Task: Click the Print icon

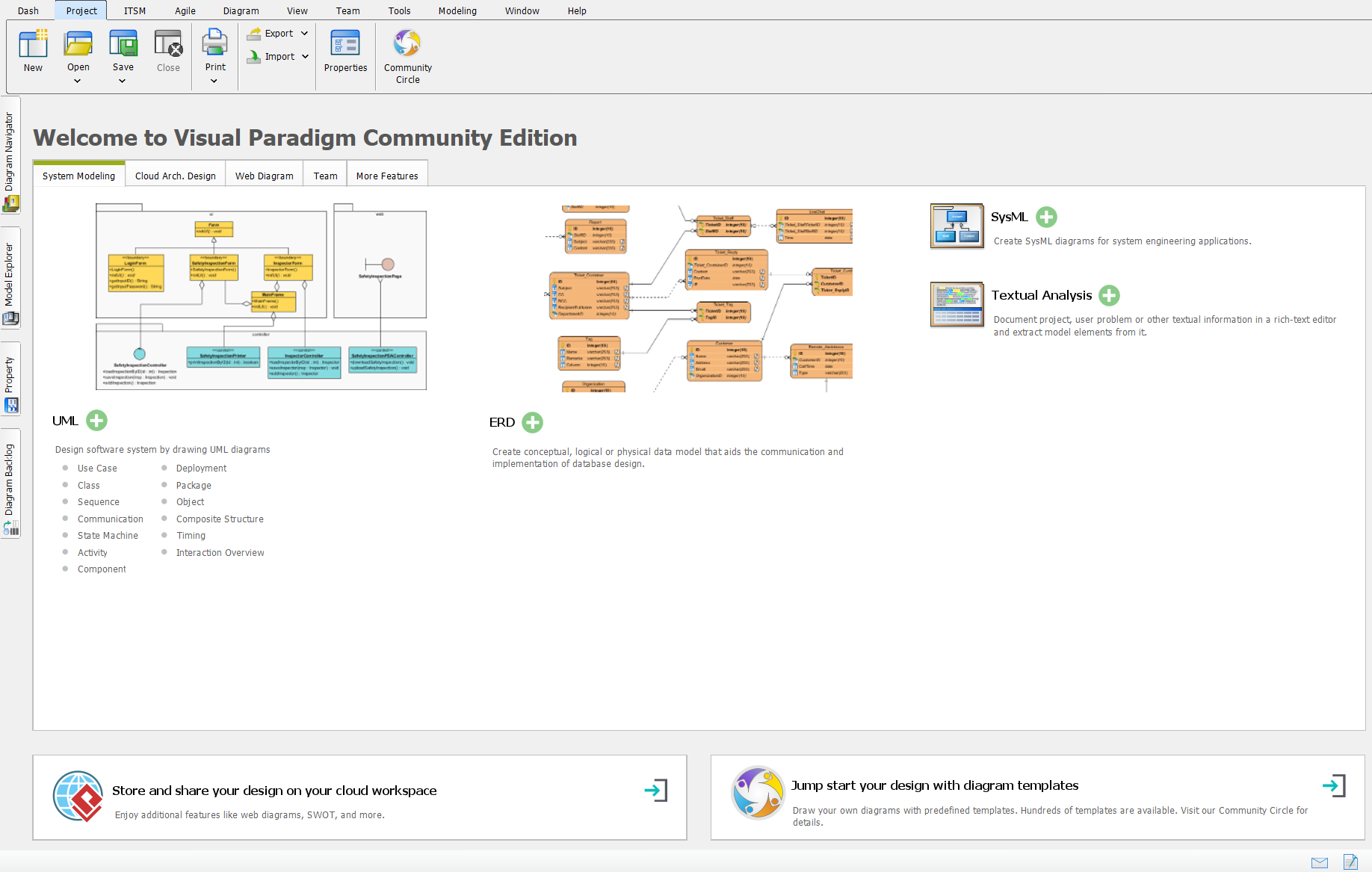Action: coord(215,43)
